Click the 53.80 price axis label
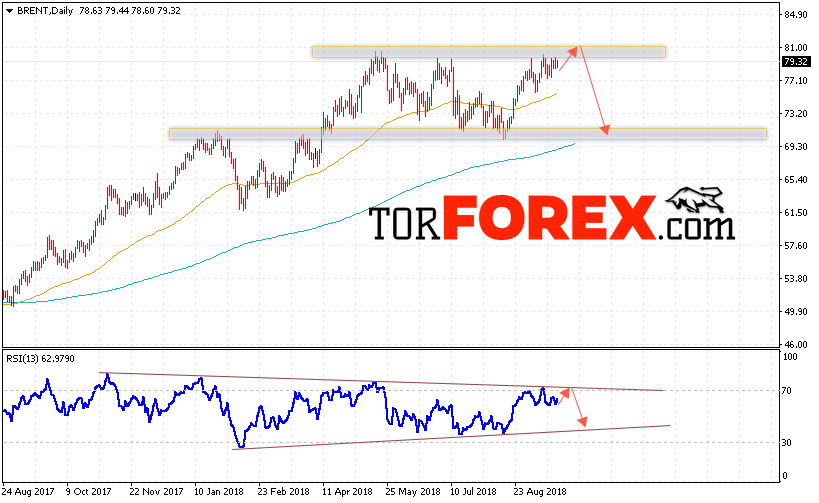The image size is (819, 503). click(795, 278)
